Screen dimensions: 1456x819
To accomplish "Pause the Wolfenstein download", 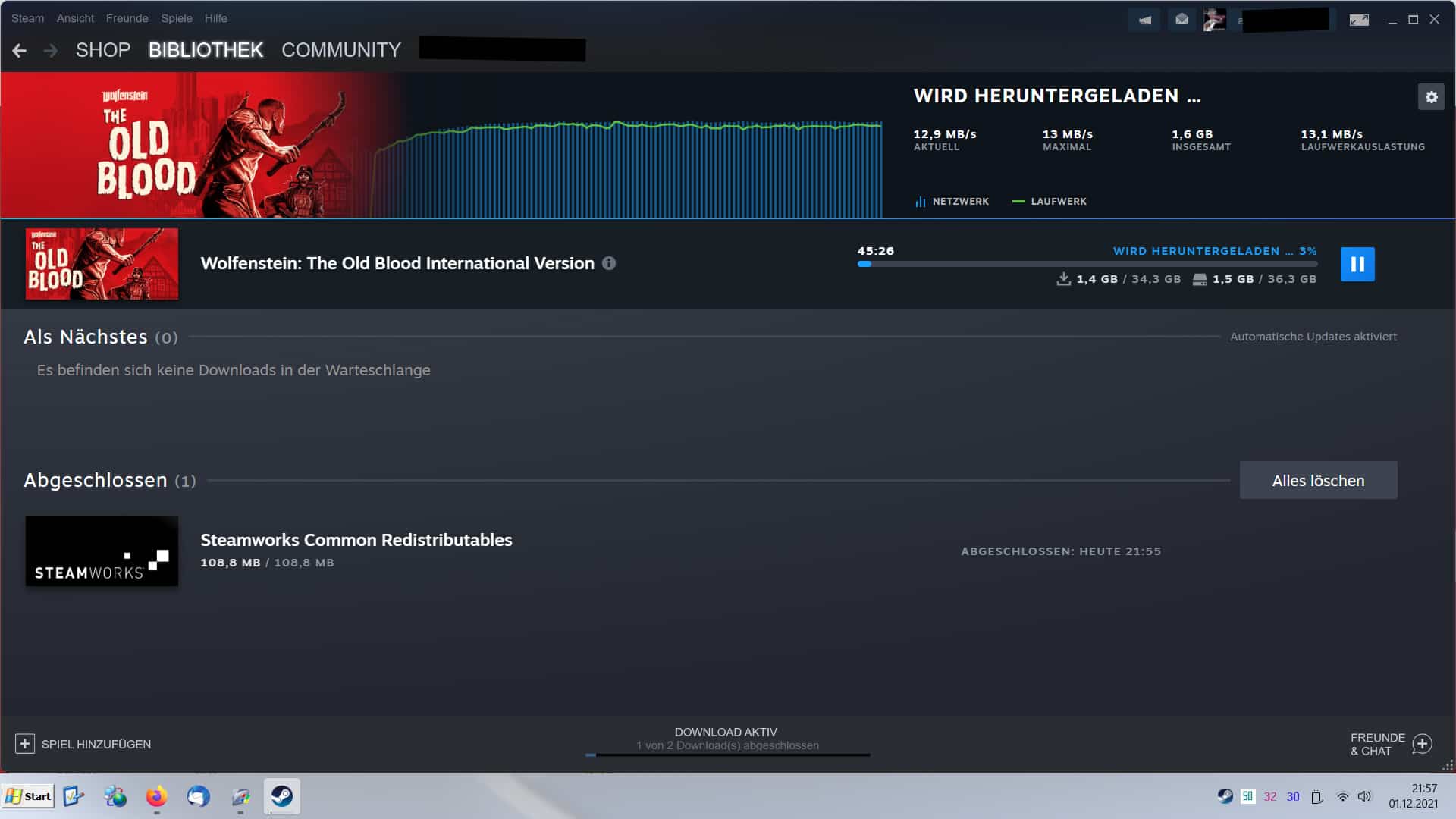I will click(1357, 264).
